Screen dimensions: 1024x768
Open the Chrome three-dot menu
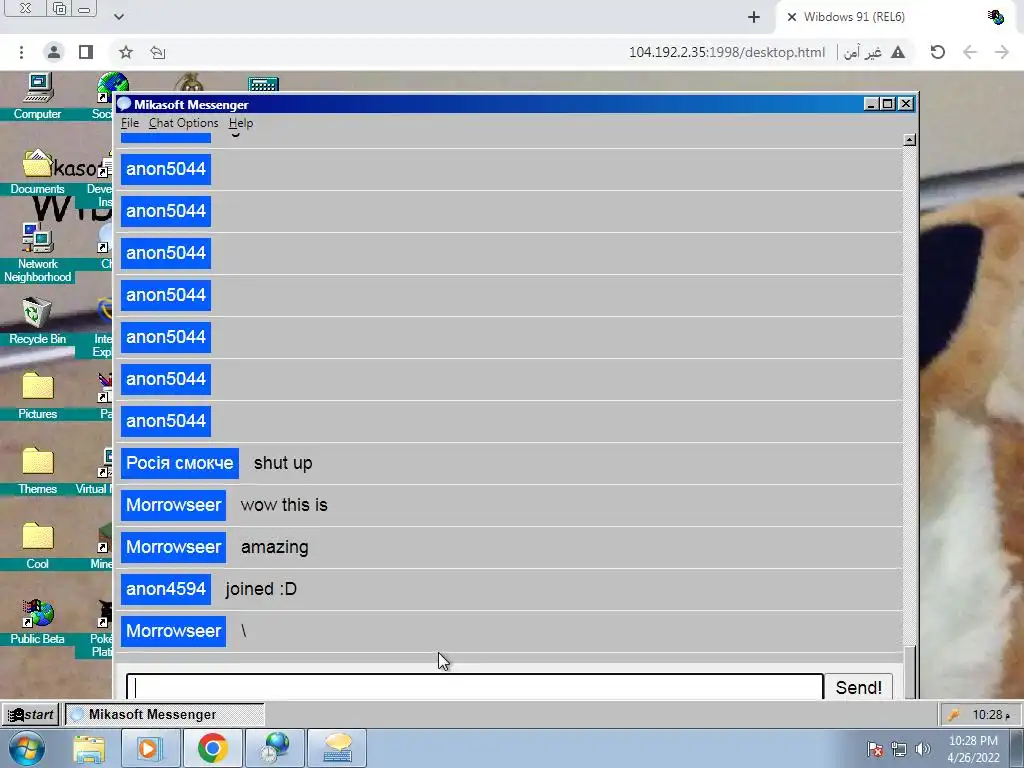(22, 52)
